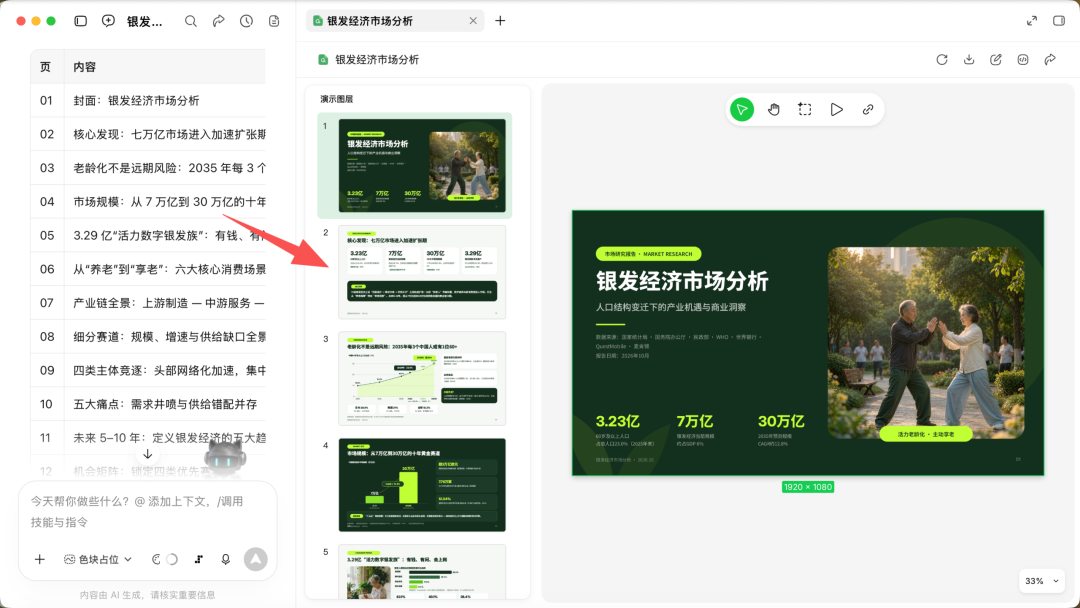Expand the preview to fullscreen
The height and width of the screenshot is (608, 1080).
(1032, 21)
